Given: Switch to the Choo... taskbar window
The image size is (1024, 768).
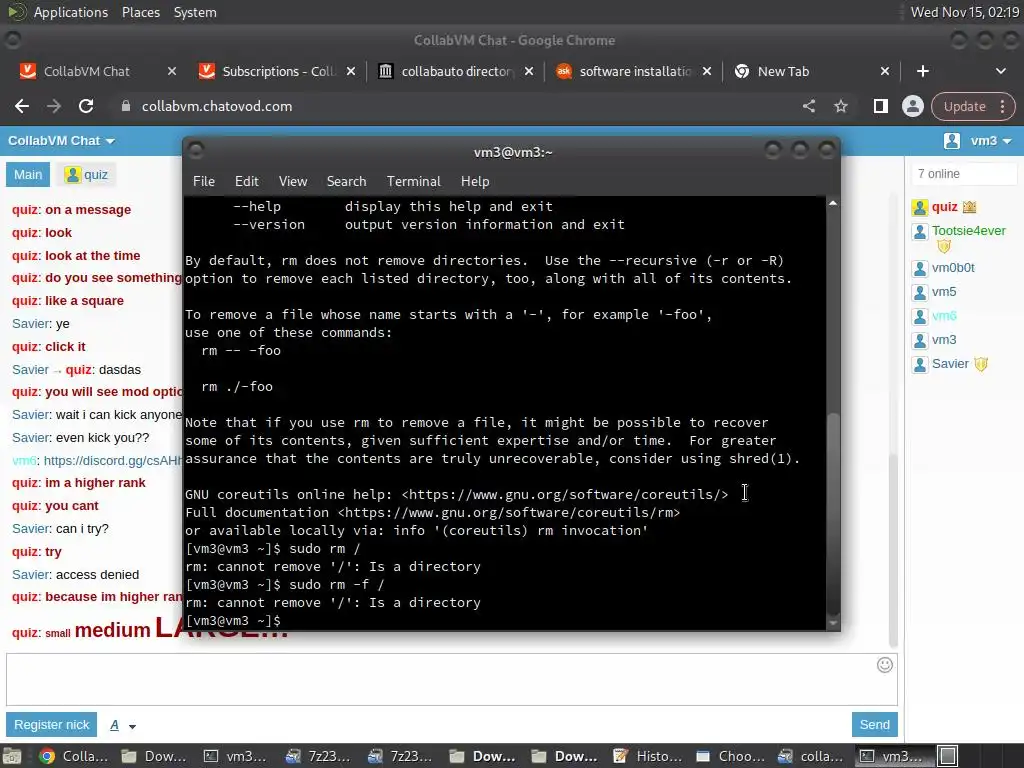Looking at the screenshot, I should click(x=730, y=756).
